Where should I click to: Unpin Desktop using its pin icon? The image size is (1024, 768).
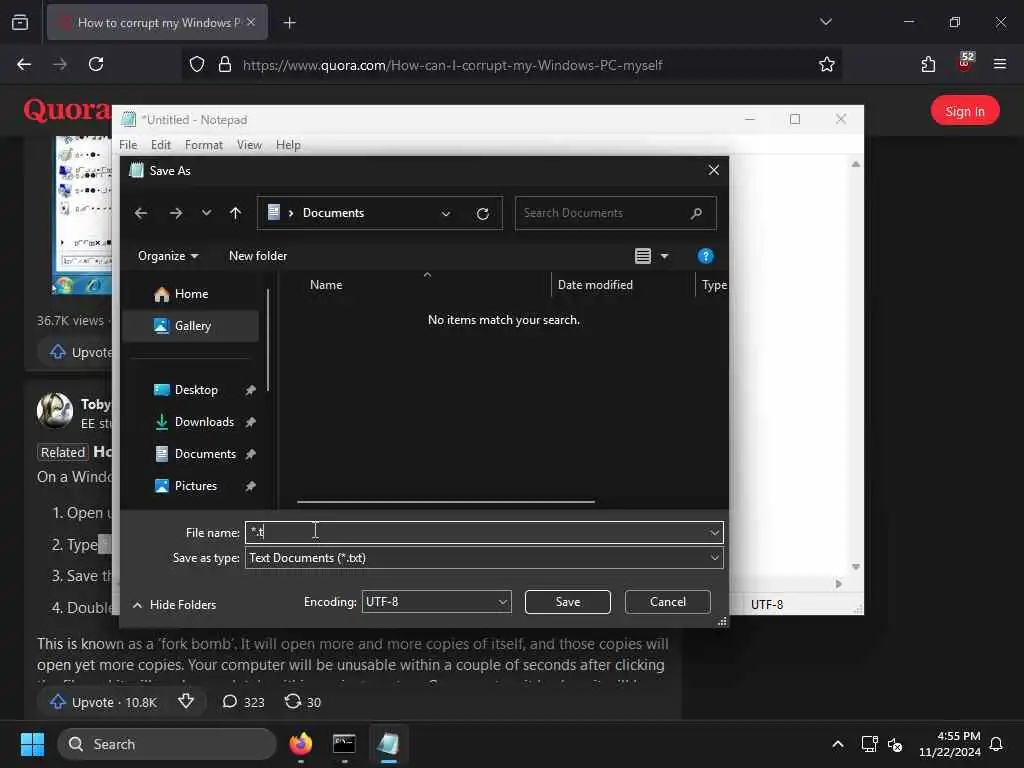[250, 391]
